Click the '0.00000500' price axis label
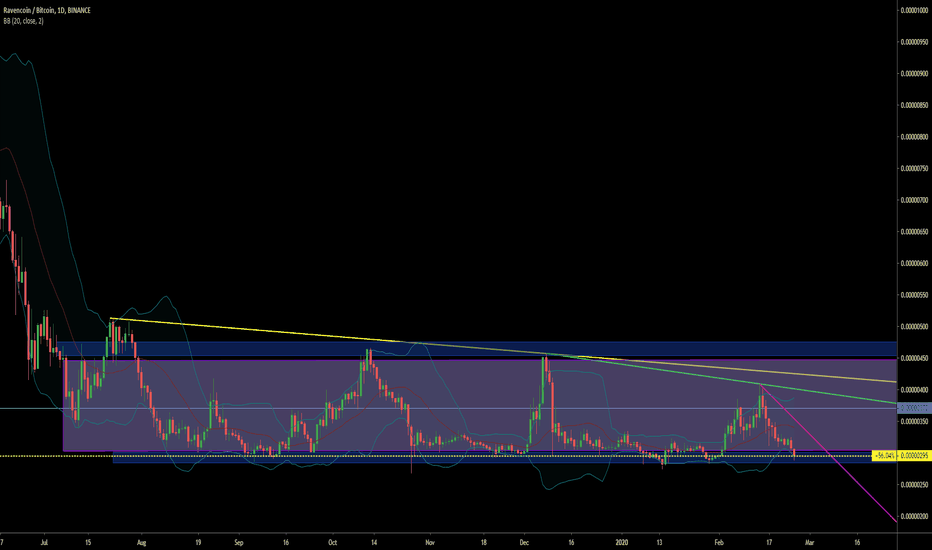Image resolution: width=932 pixels, height=550 pixels. [x=914, y=326]
